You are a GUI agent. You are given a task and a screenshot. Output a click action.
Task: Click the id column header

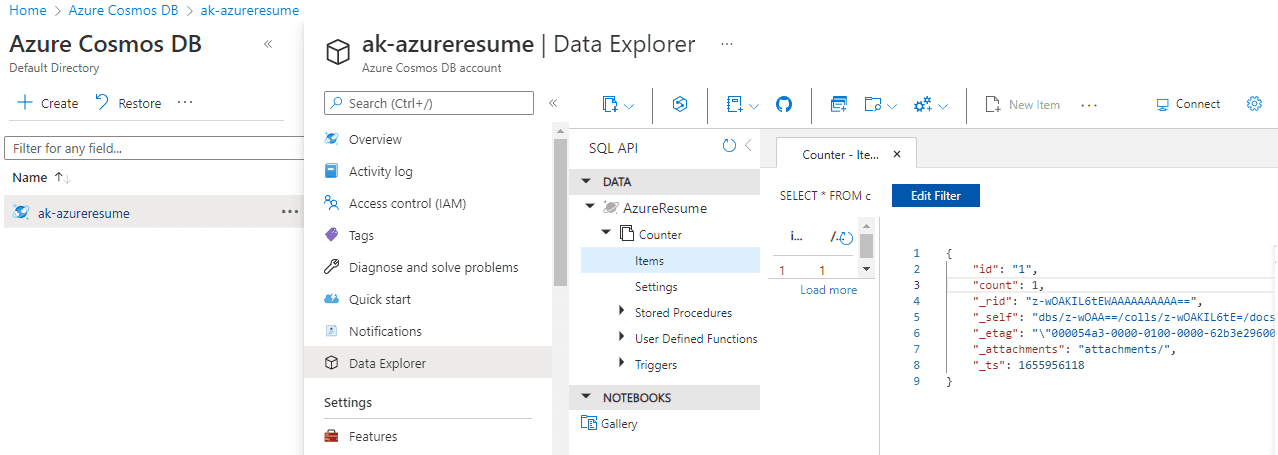tap(796, 236)
